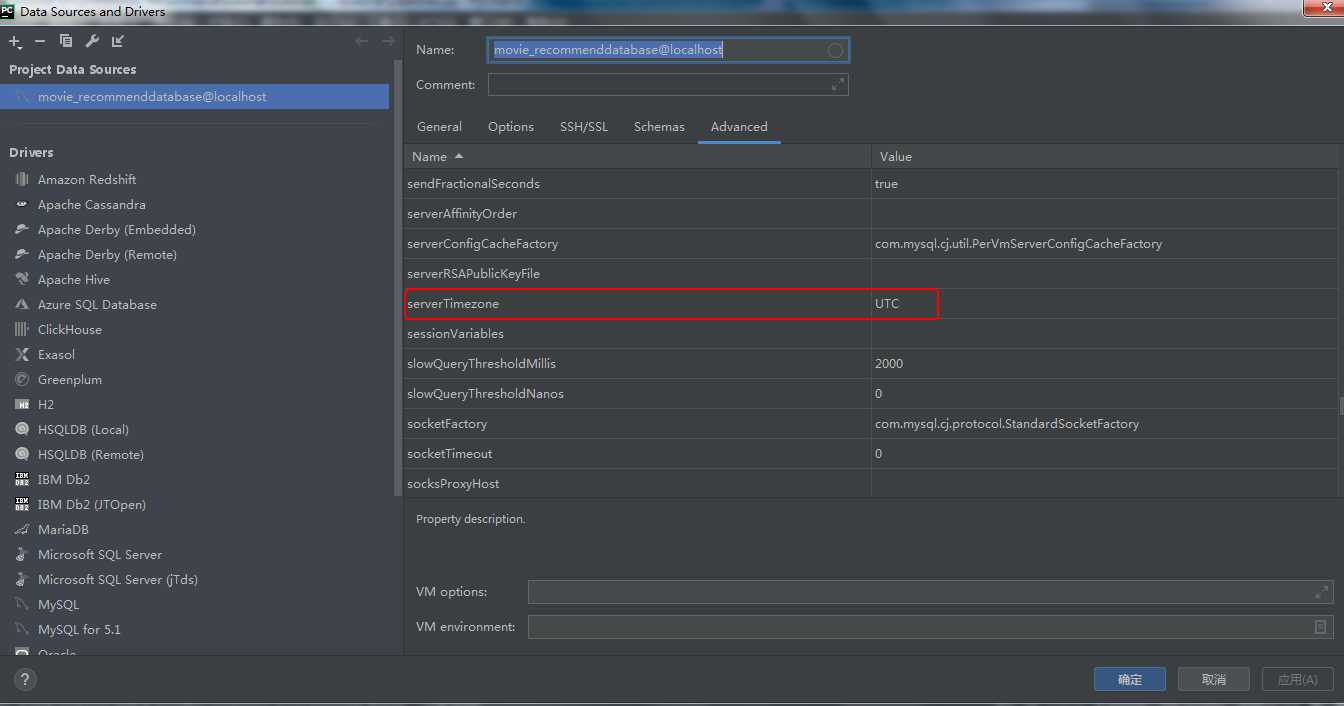Open VM environment editor icon
The width and height of the screenshot is (1344, 706).
(1320, 627)
